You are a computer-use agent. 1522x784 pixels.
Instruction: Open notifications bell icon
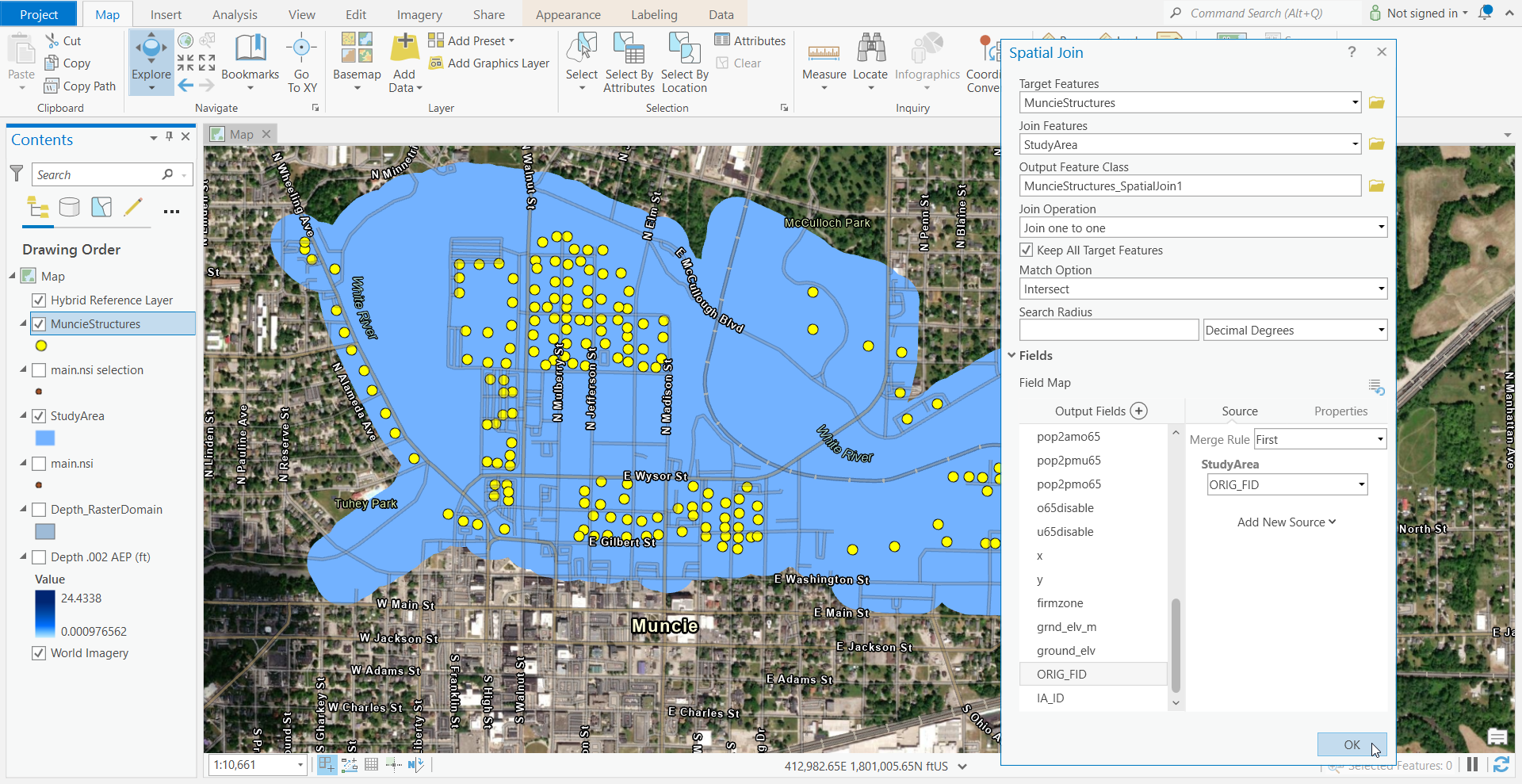click(x=1485, y=13)
